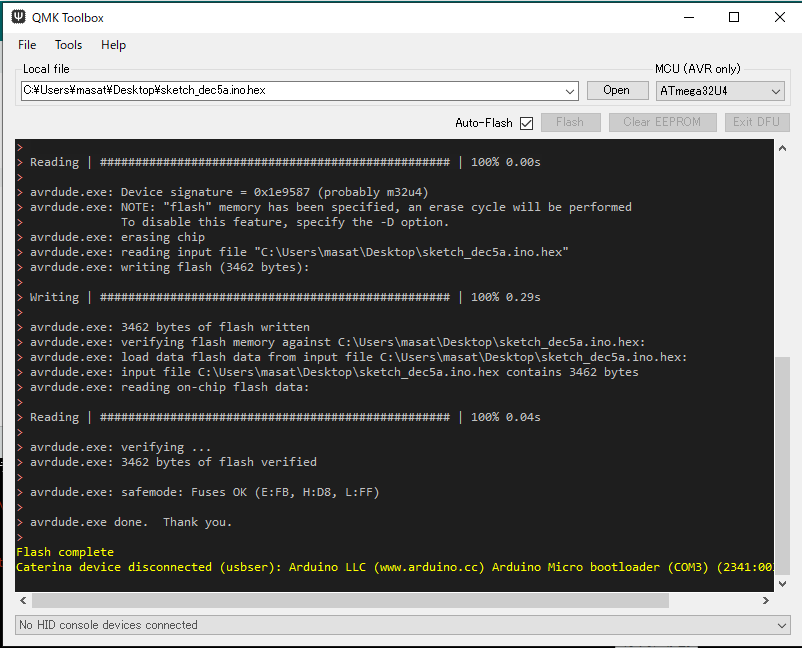Click the vertical scrollbar thumb in log
Image resolution: width=802 pixels, height=648 pixels.
(782, 465)
